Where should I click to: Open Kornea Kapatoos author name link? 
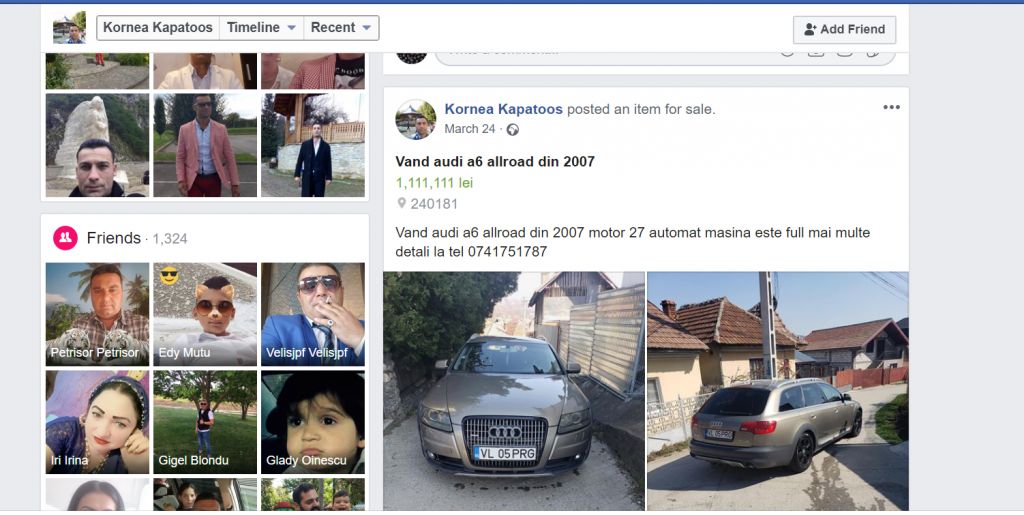pos(504,109)
